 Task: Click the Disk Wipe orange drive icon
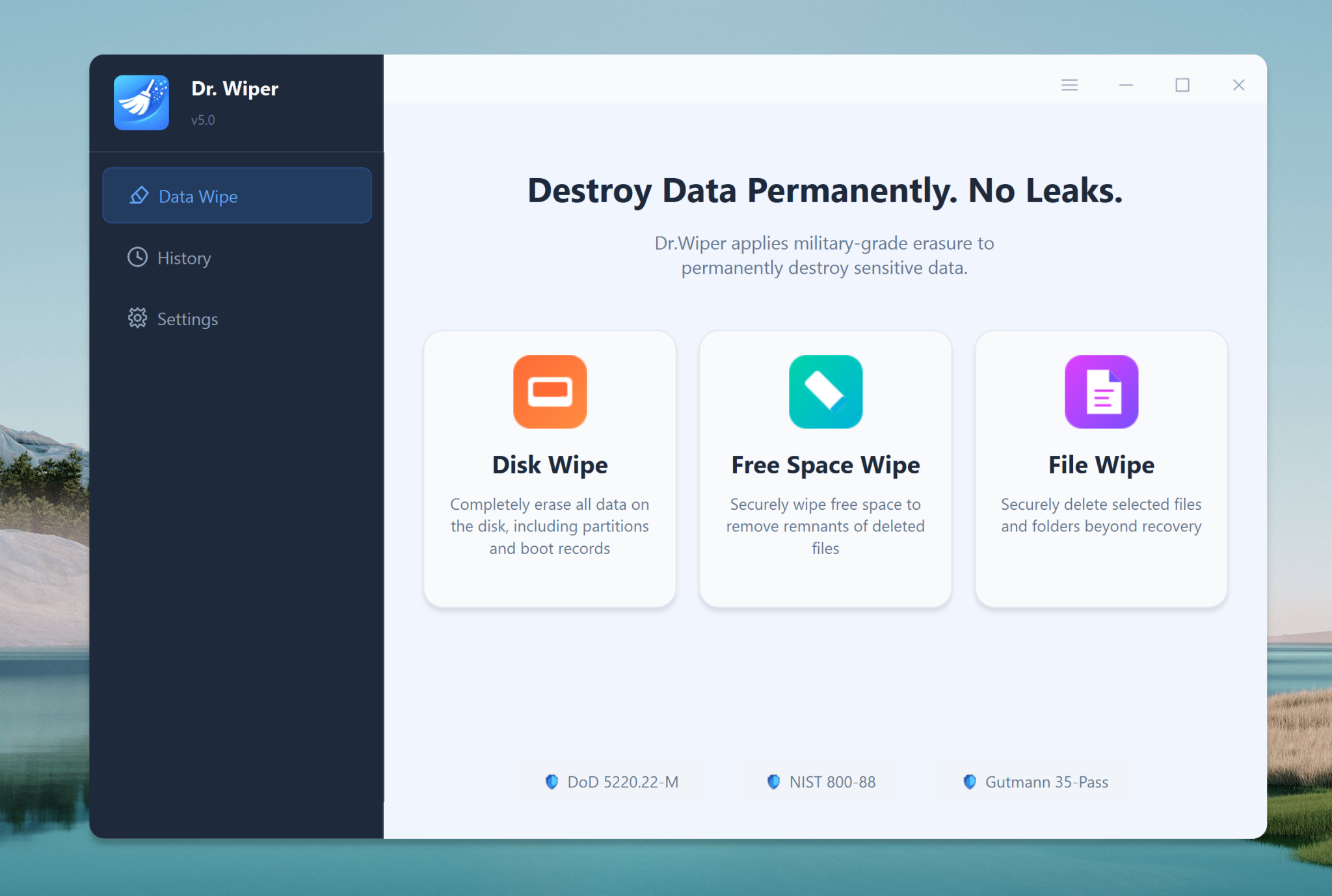pyautogui.click(x=550, y=392)
